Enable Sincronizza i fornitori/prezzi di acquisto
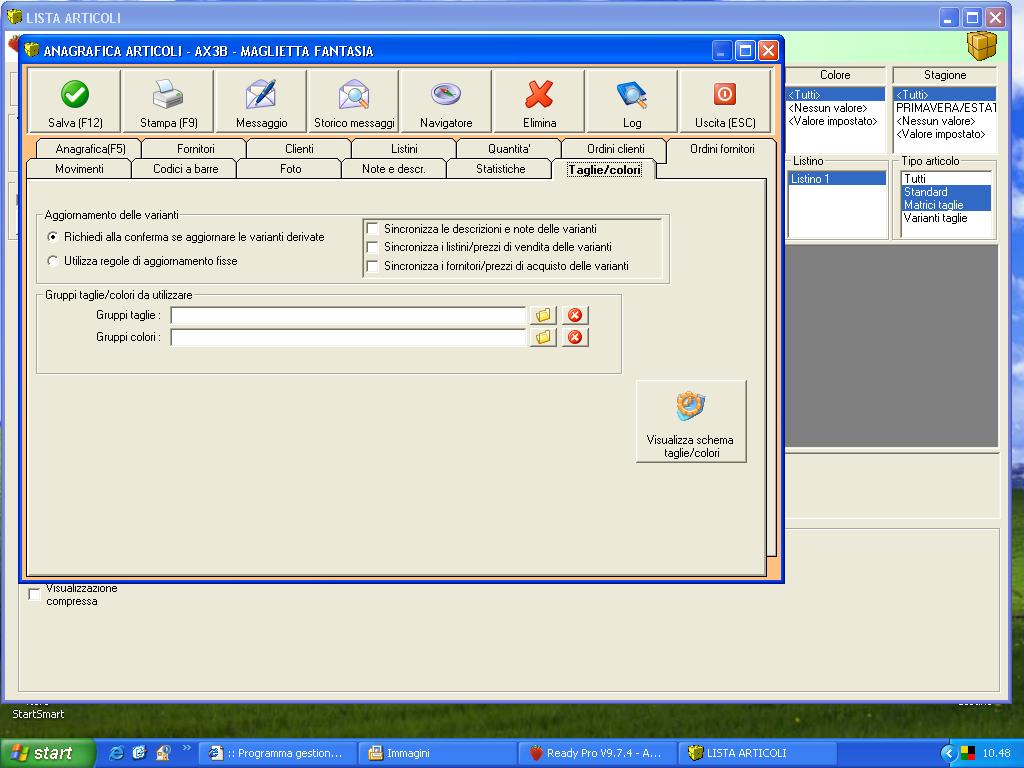Viewport: 1024px width, 768px height. tap(372, 266)
